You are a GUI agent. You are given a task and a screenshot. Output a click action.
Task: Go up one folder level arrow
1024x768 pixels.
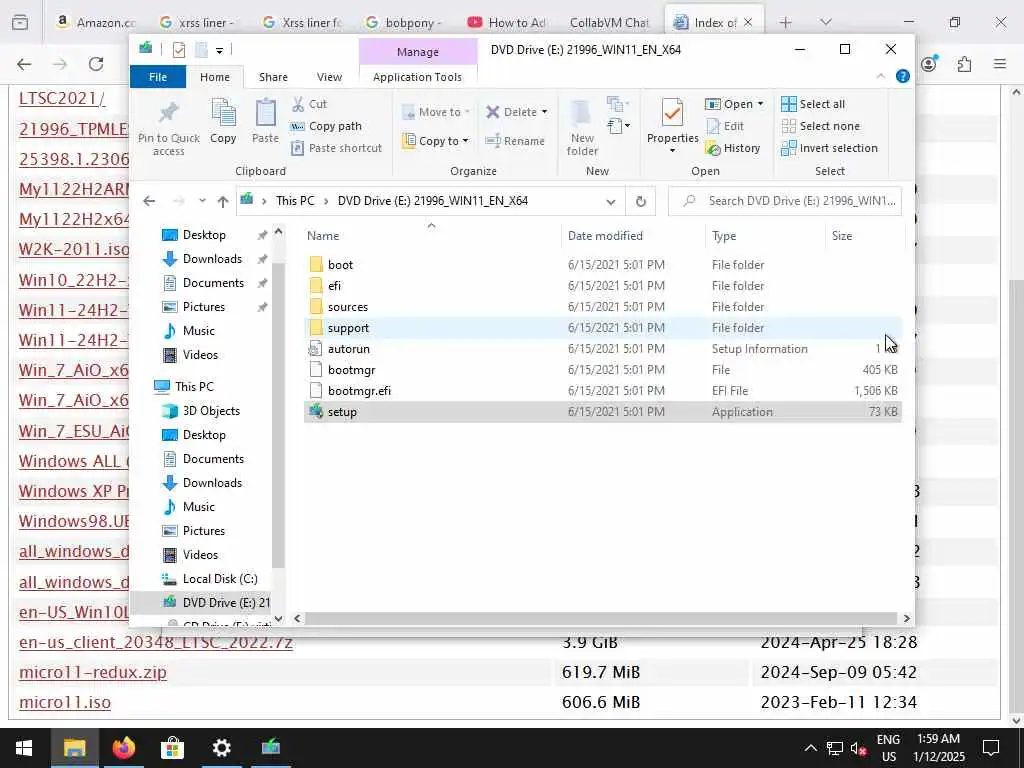click(x=223, y=201)
